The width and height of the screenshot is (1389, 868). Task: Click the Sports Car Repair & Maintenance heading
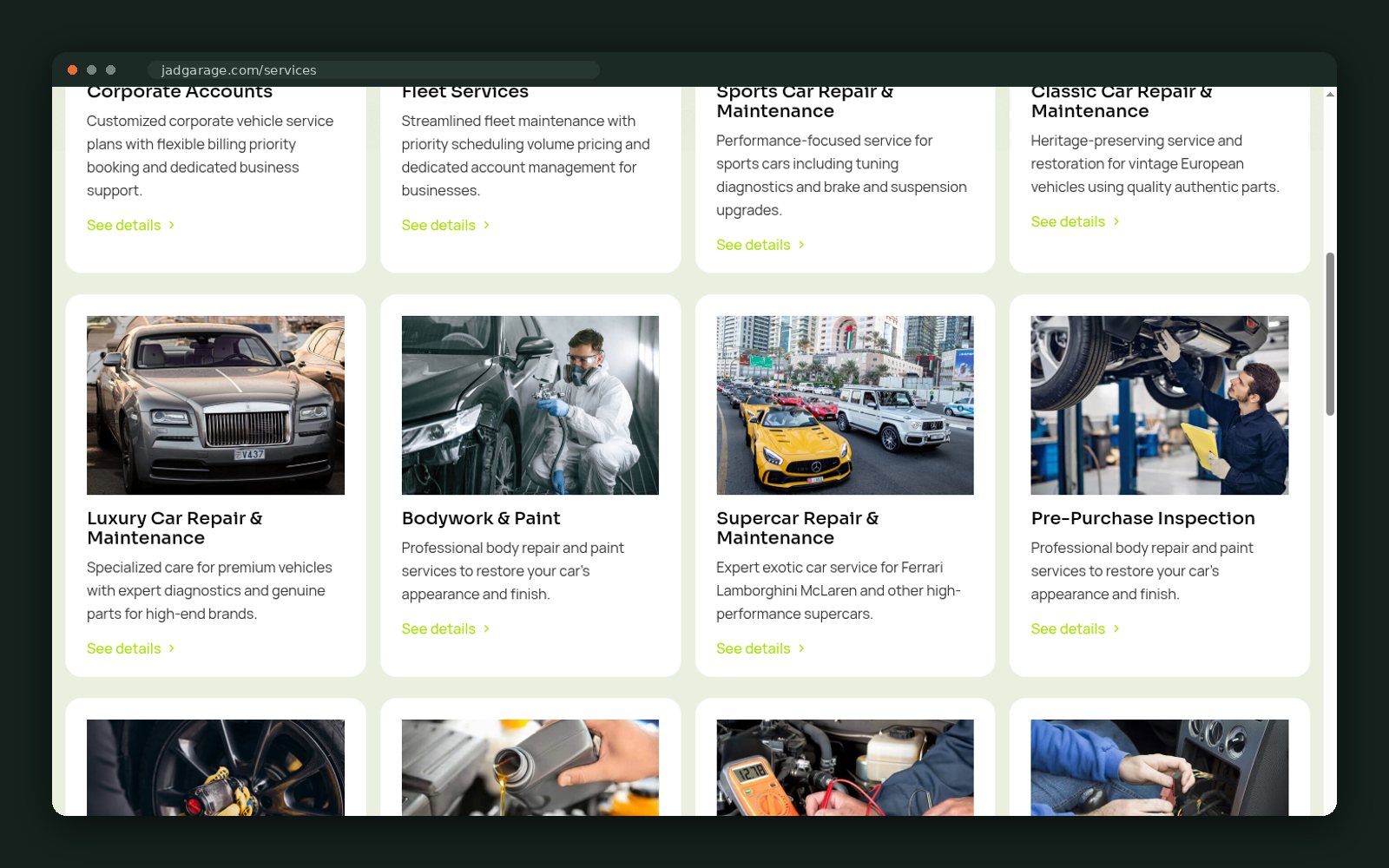click(x=805, y=102)
